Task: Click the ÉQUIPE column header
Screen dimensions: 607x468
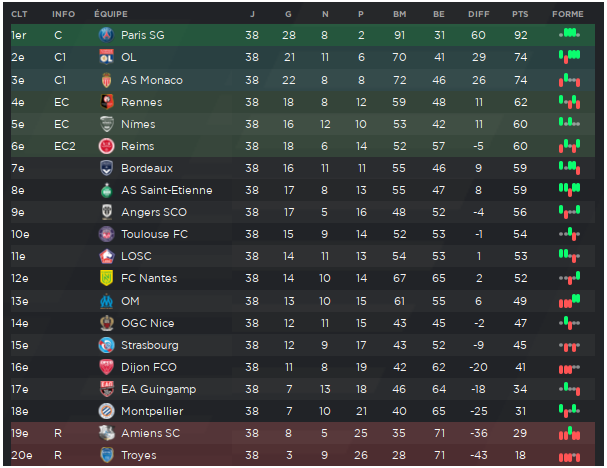Action: 111,14
